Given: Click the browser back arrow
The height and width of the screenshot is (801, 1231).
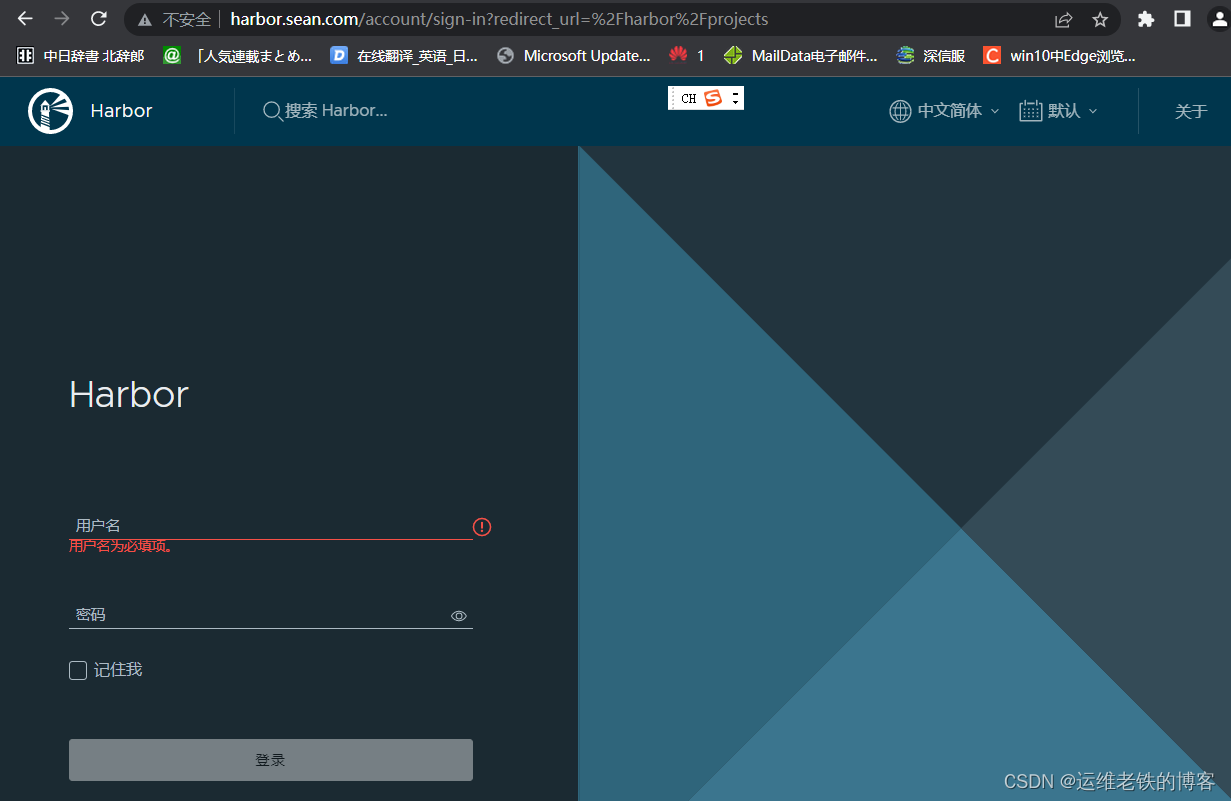Looking at the screenshot, I should pyautogui.click(x=25, y=19).
